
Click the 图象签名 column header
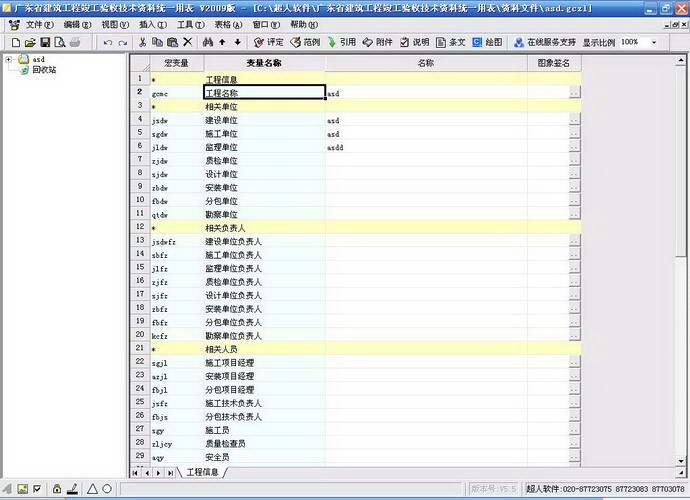point(554,63)
